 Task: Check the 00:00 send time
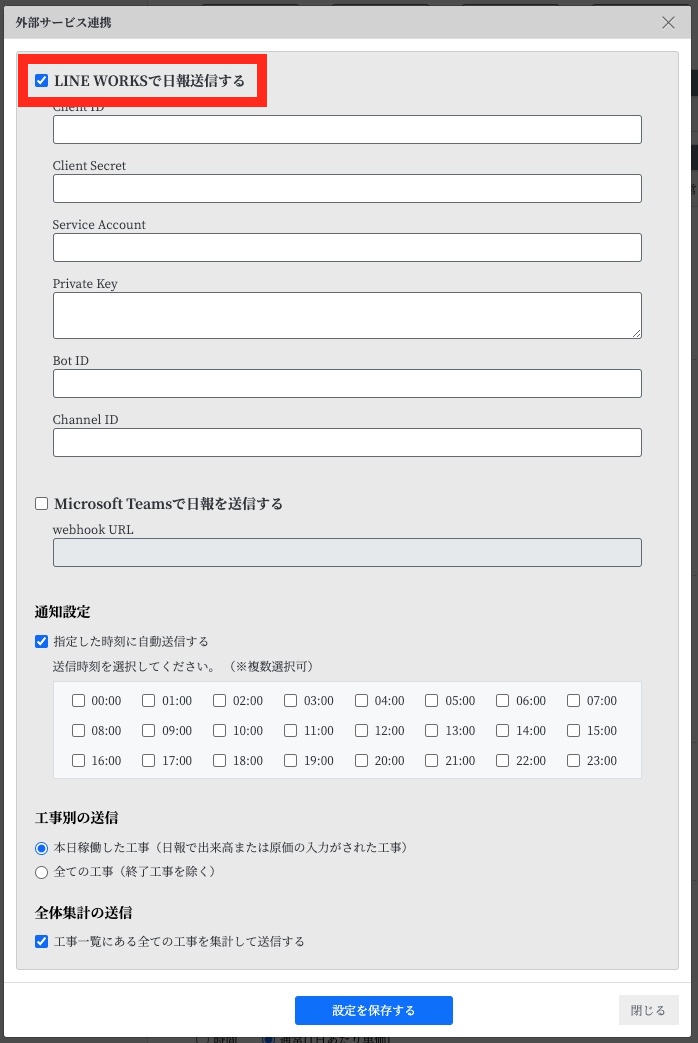(79, 700)
